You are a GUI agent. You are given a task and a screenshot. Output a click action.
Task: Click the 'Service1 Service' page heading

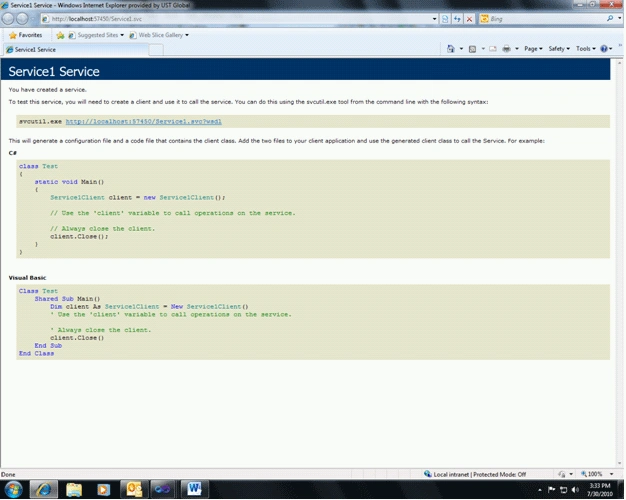click(54, 71)
